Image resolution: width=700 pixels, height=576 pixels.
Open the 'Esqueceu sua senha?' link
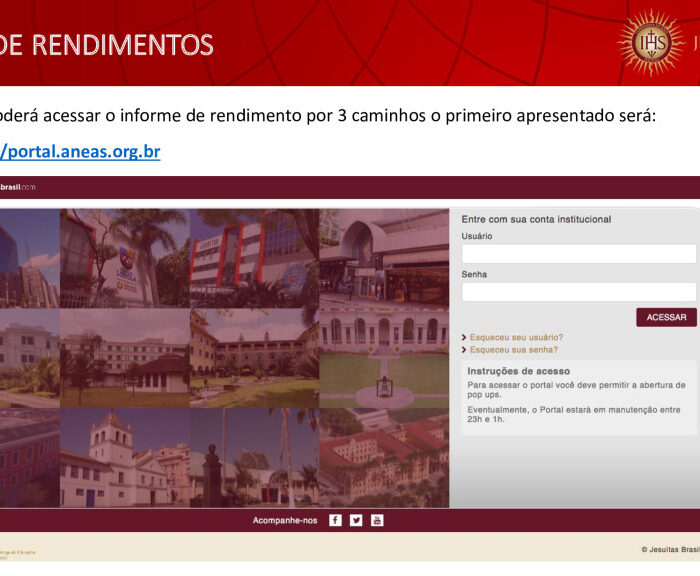(x=514, y=351)
